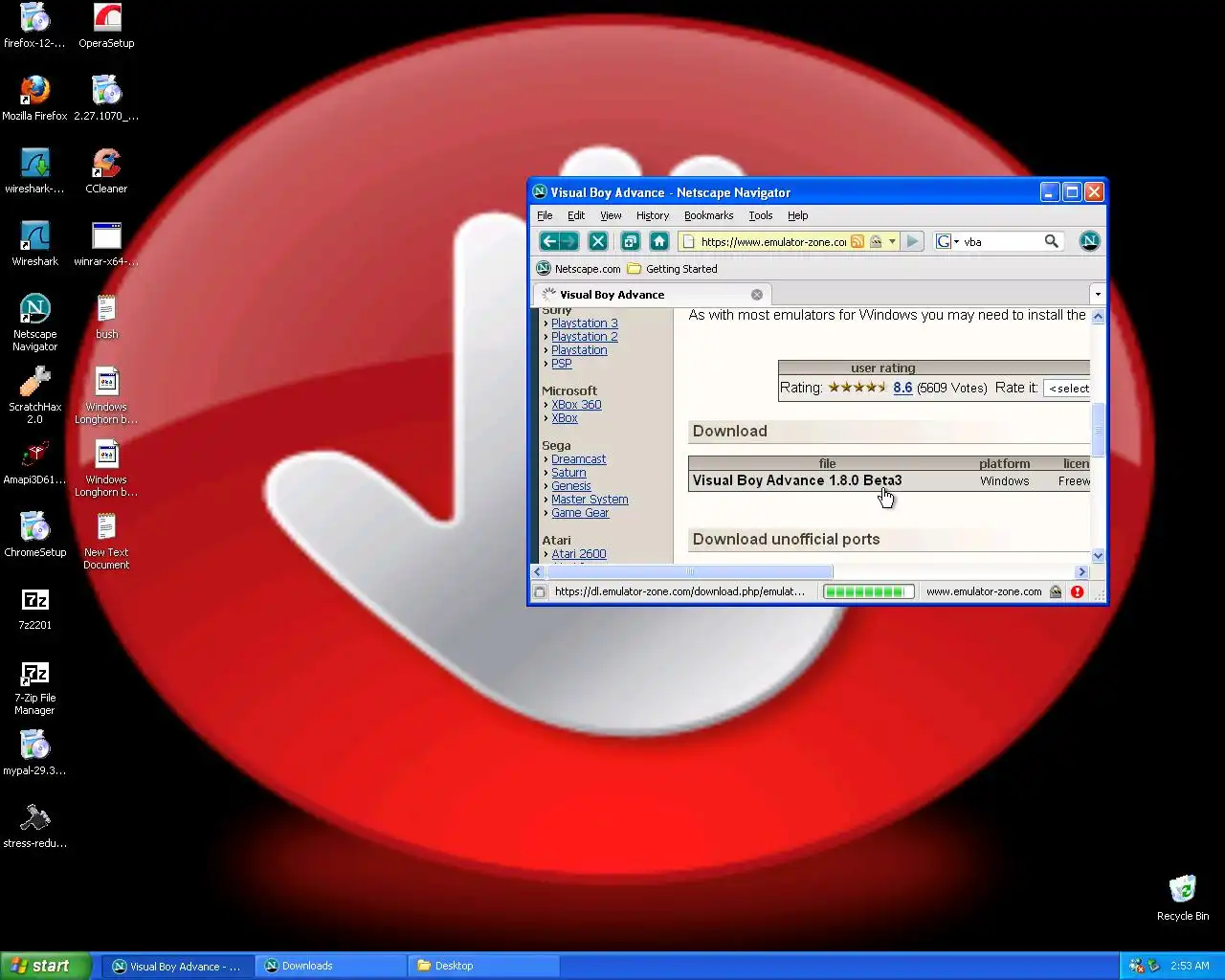Open the Edit menu
Screen dimensions: 1225x980
[576, 215]
